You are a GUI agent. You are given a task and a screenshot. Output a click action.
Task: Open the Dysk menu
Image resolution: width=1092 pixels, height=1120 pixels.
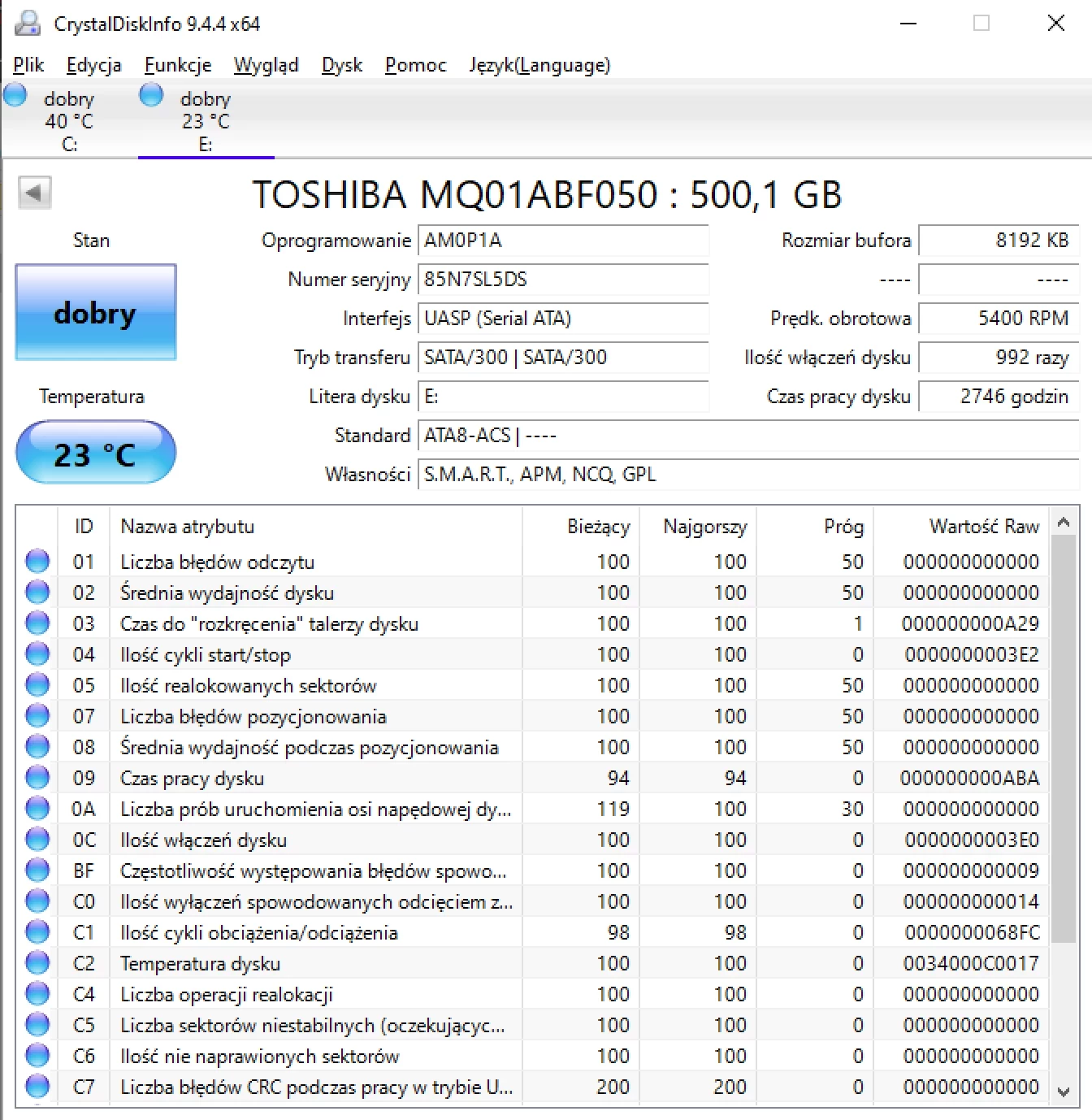point(342,65)
